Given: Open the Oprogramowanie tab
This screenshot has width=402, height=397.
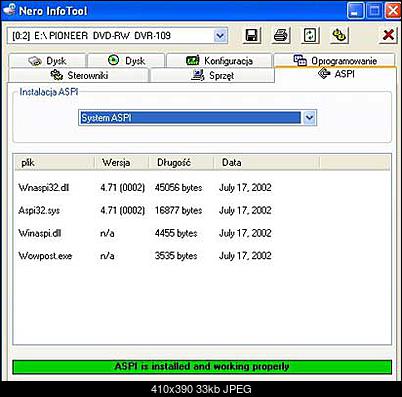Looking at the screenshot, I should click(335, 61).
